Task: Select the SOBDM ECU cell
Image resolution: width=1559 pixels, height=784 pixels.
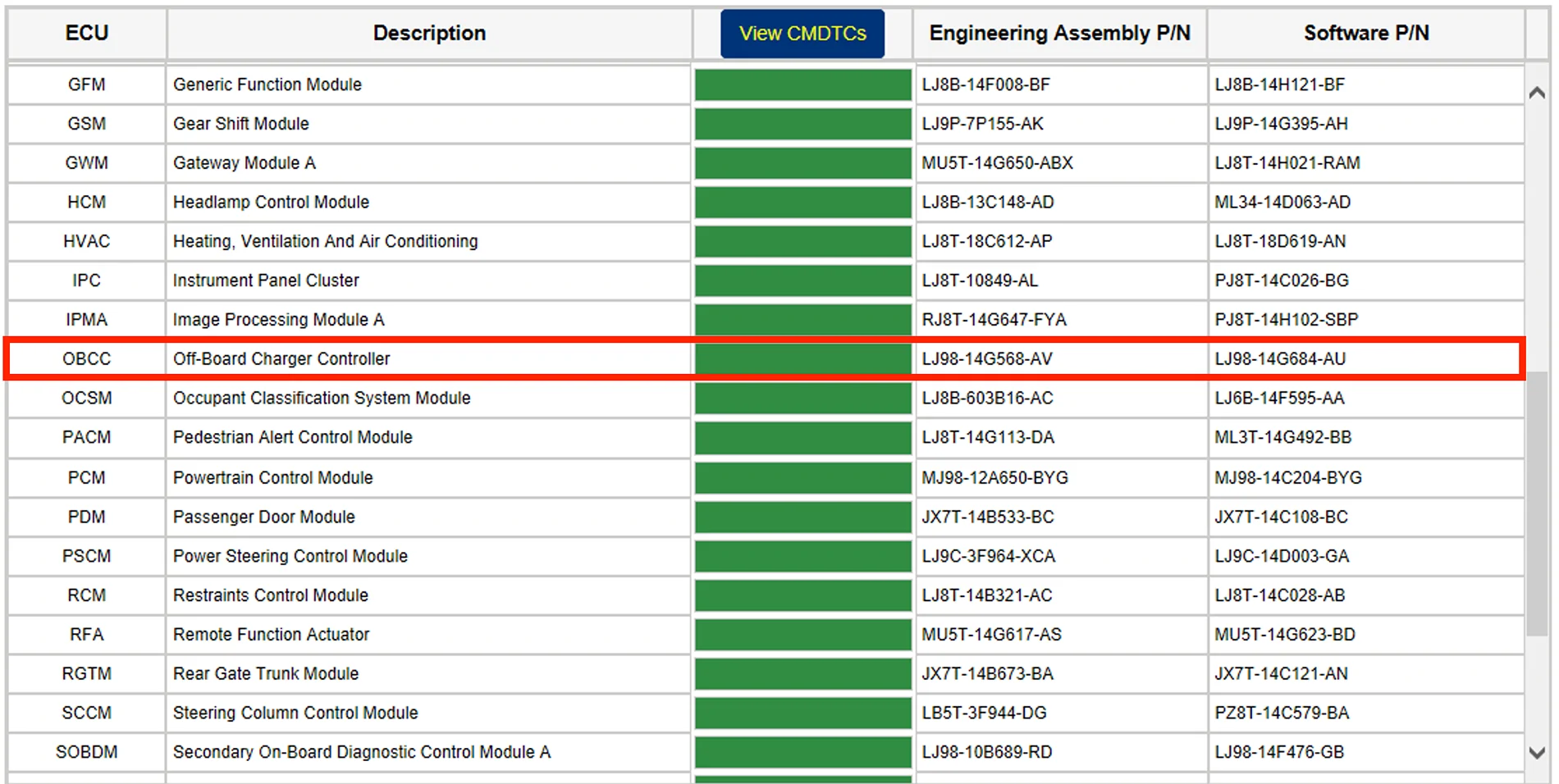Action: [86, 751]
